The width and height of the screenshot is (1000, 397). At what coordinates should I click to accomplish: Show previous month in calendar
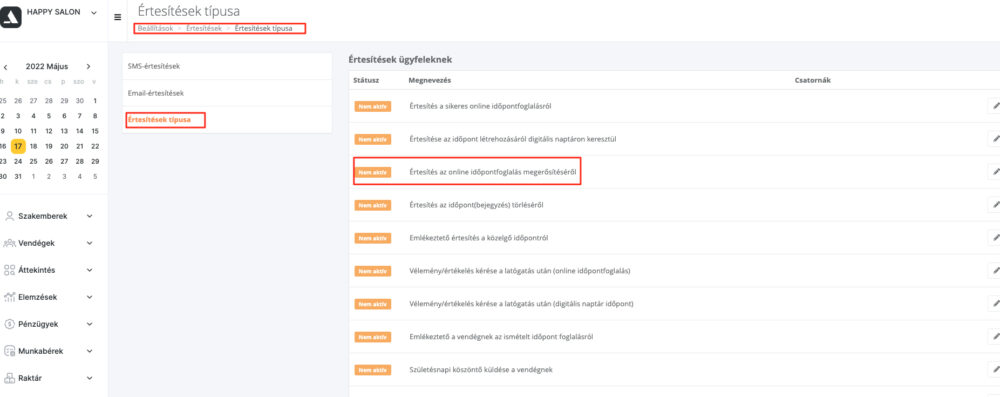pyautogui.click(x=5, y=66)
